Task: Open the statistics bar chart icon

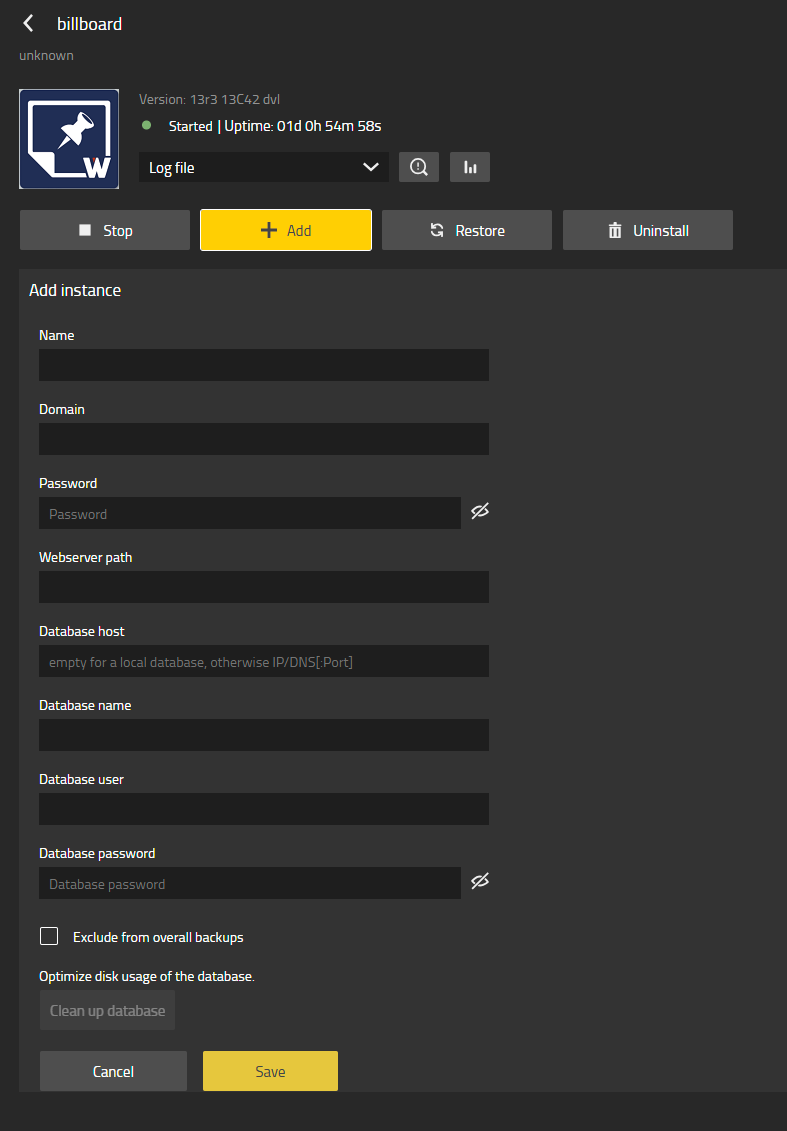Action: point(470,167)
